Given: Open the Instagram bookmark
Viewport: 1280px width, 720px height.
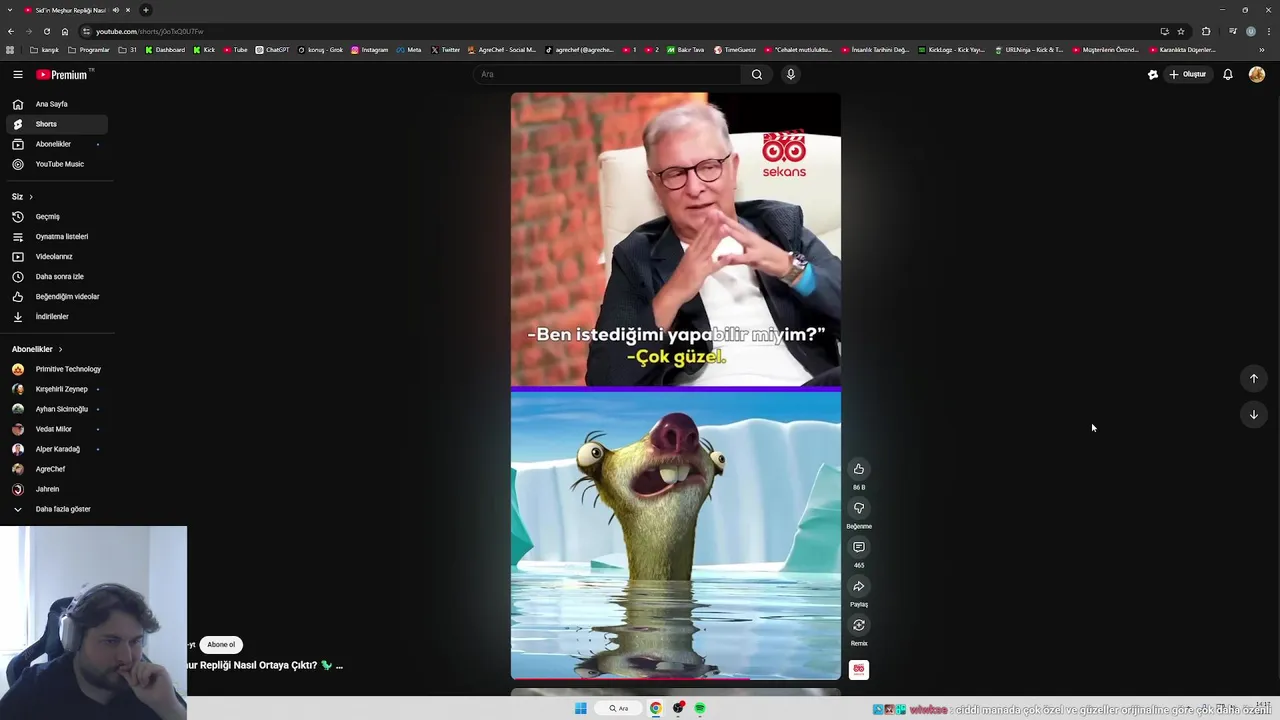Looking at the screenshot, I should (369, 49).
